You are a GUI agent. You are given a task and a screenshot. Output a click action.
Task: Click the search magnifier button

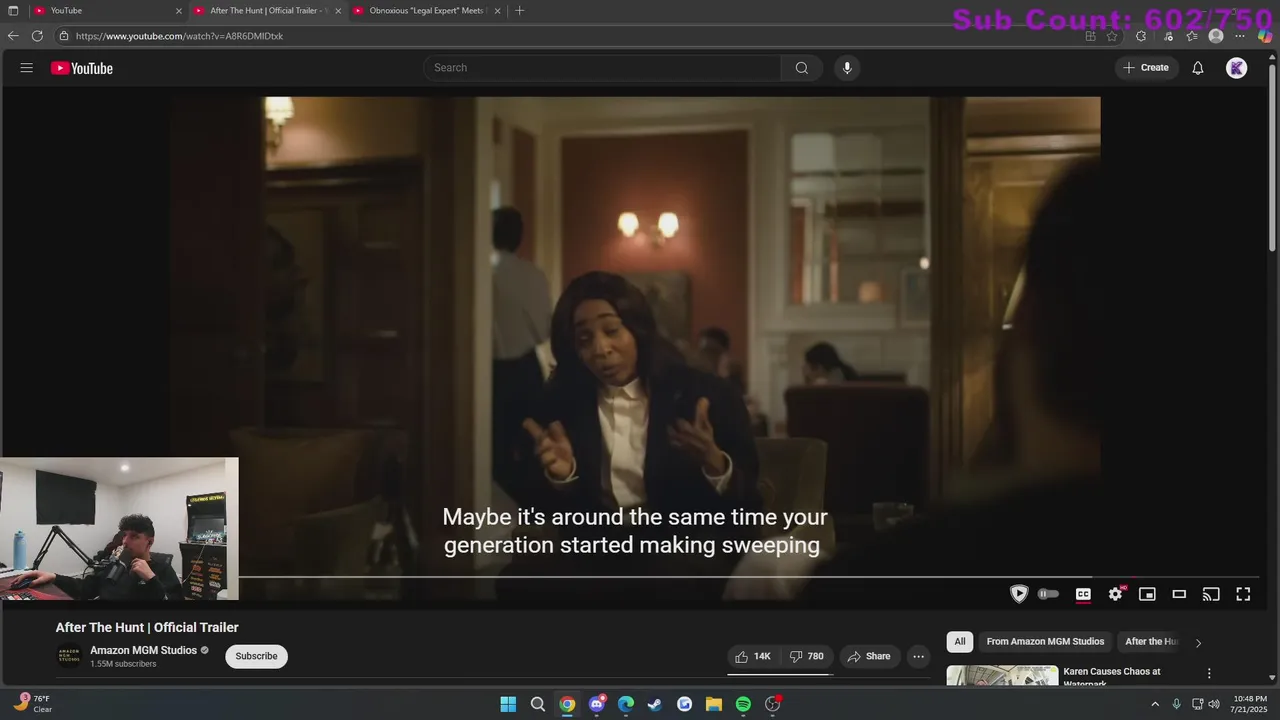pyautogui.click(x=801, y=68)
